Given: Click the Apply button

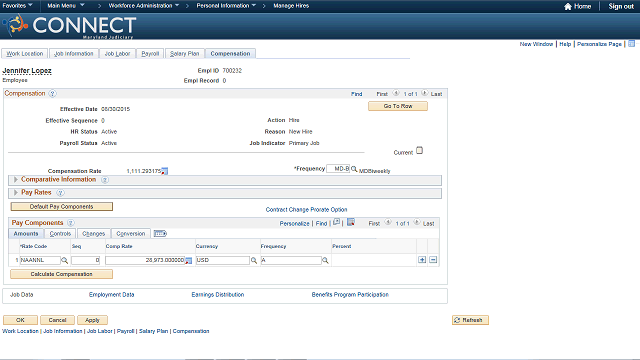Looking at the screenshot, I should pyautogui.click(x=92, y=320).
